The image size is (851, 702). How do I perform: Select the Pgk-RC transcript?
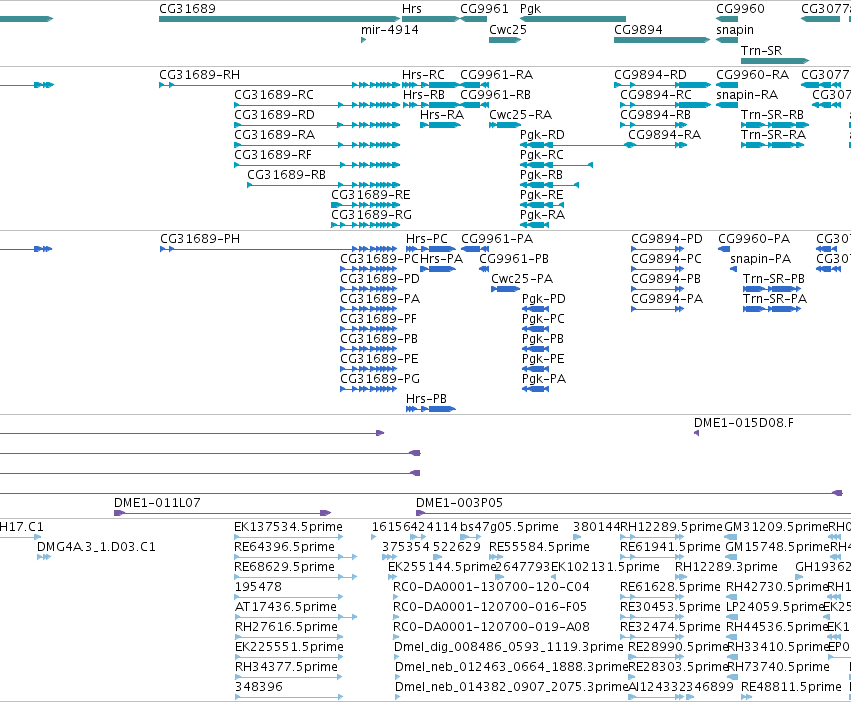(x=556, y=166)
